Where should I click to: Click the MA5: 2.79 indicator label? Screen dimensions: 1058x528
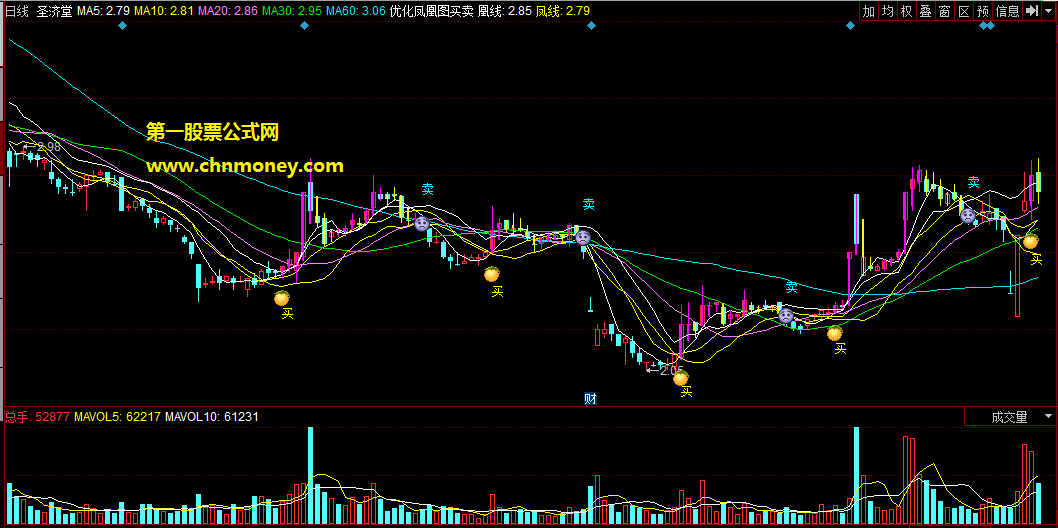point(103,11)
